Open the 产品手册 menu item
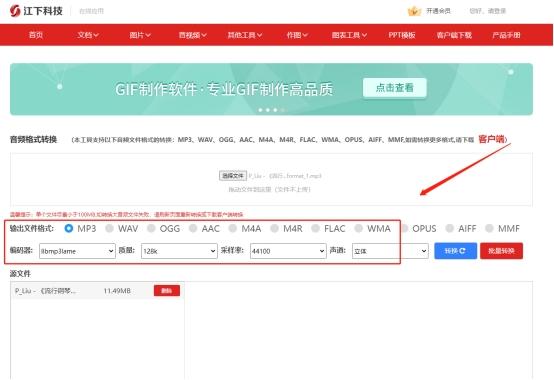Image resolution: width=554 pixels, height=380 pixels. (506, 35)
